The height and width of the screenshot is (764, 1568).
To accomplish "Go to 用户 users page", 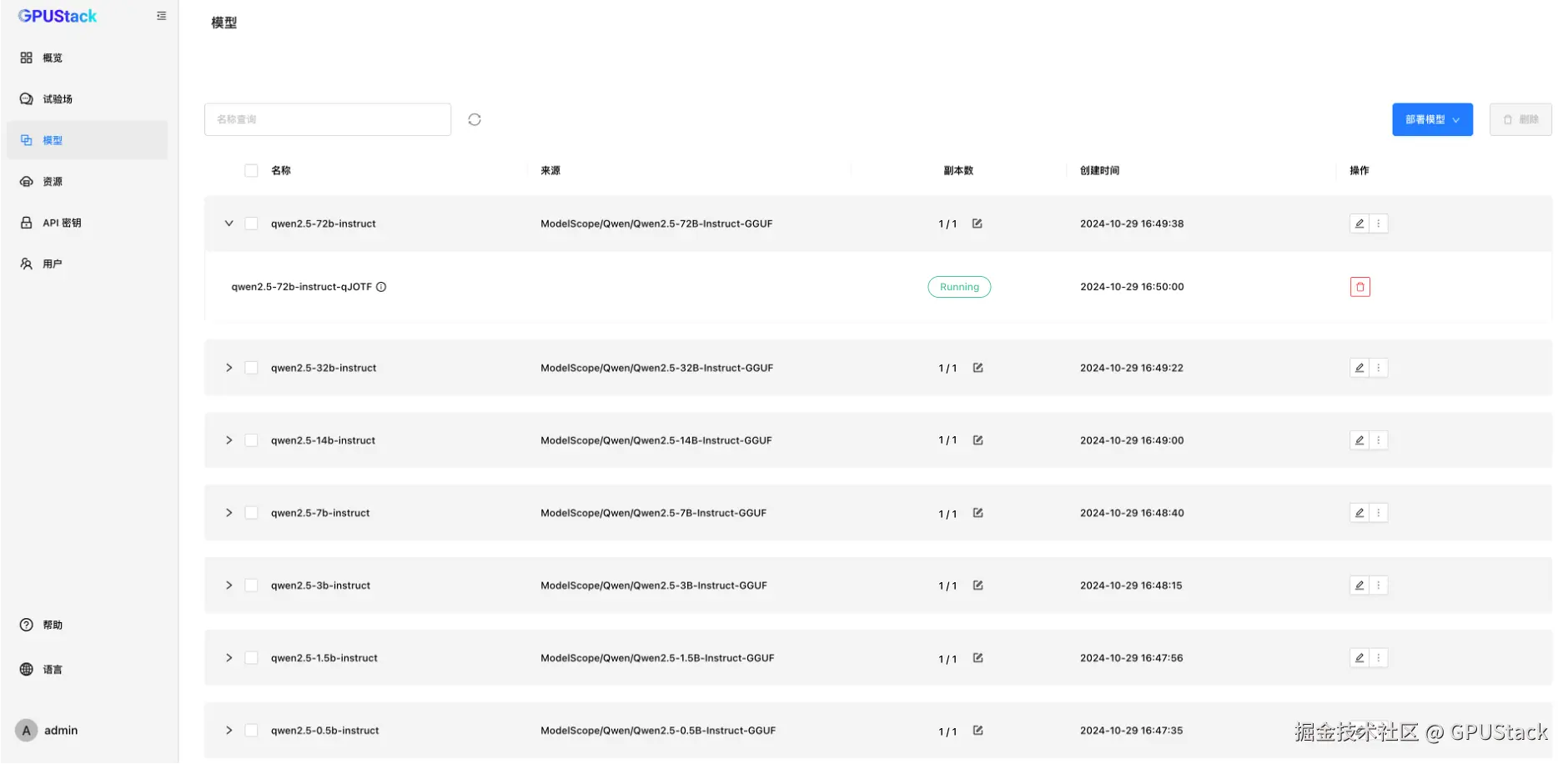I will point(87,264).
